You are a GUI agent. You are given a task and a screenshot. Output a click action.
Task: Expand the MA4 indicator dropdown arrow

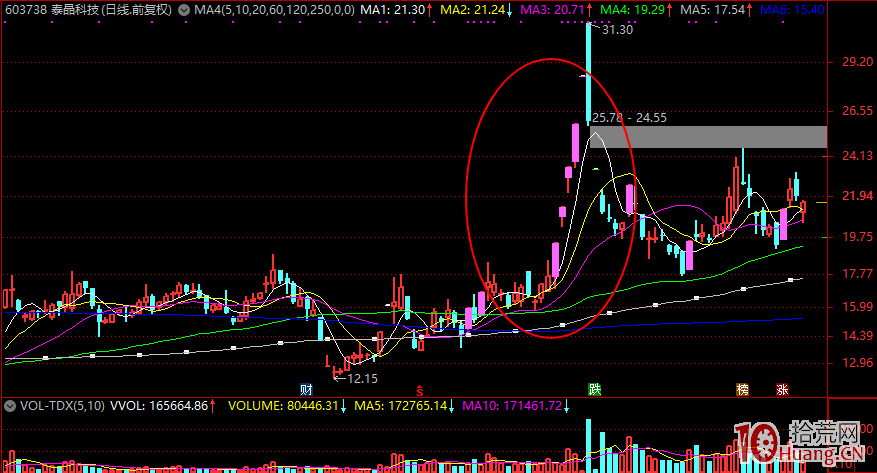tap(184, 10)
